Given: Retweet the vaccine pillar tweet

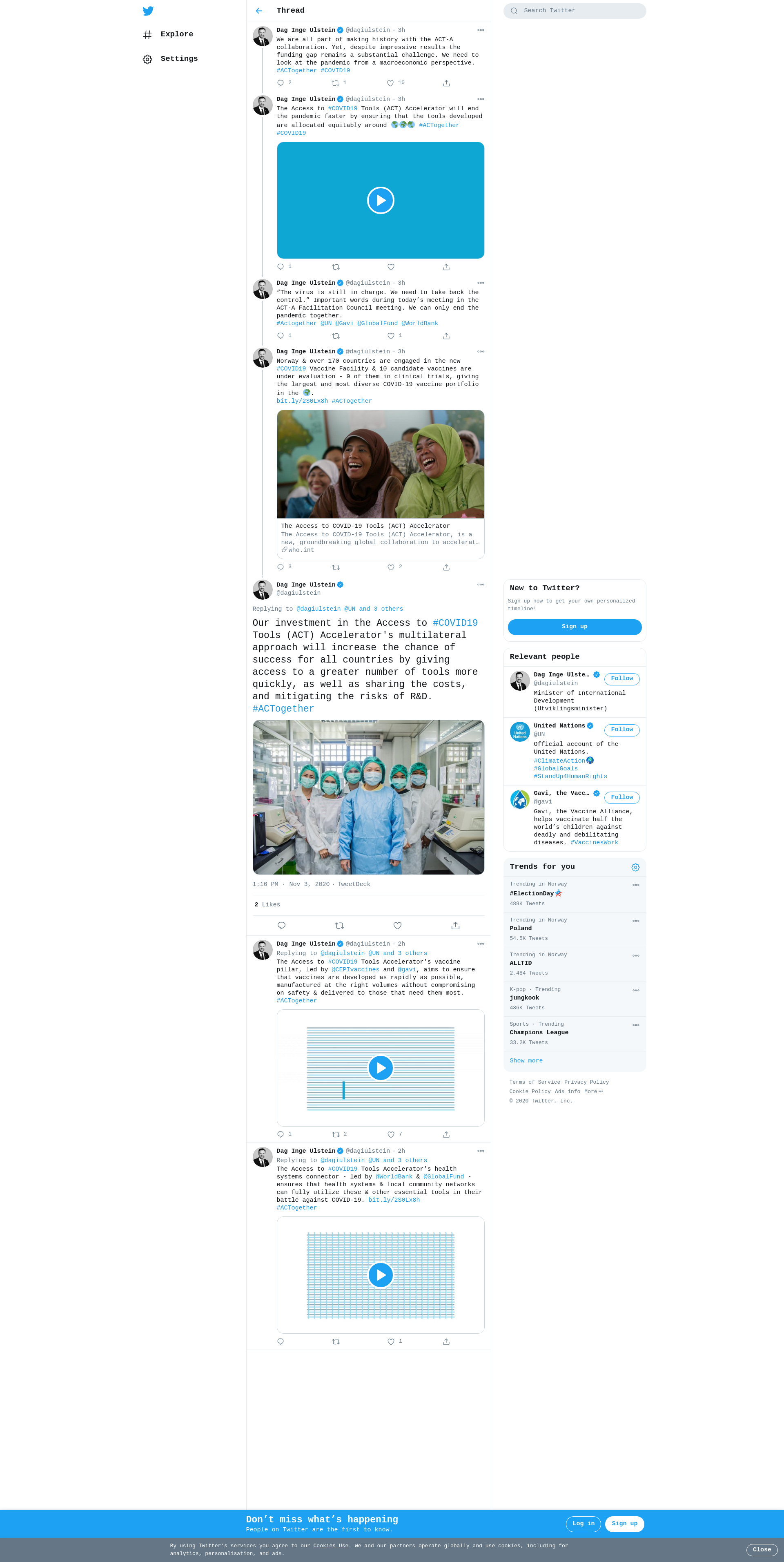Looking at the screenshot, I should [336, 1134].
